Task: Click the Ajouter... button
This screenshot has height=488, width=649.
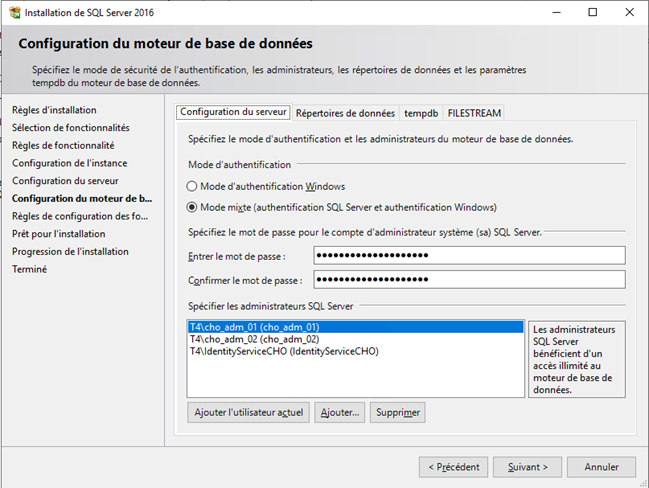Action: (x=339, y=412)
